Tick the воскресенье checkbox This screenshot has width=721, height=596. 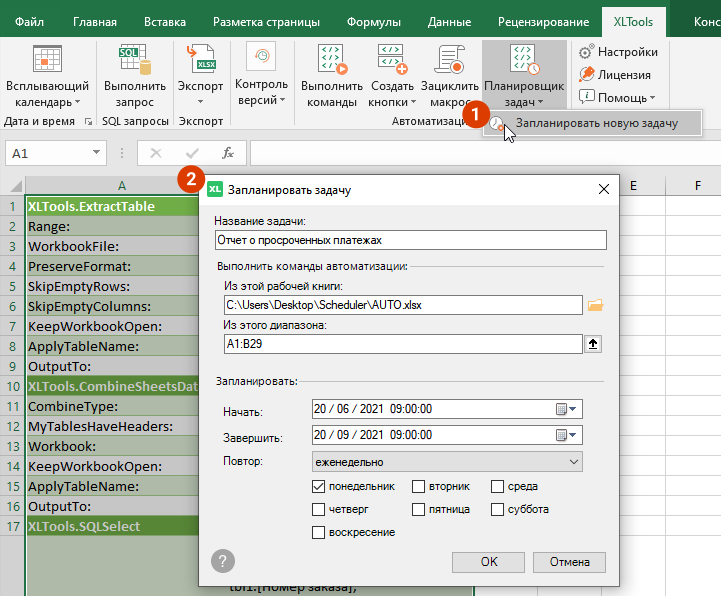(319, 532)
